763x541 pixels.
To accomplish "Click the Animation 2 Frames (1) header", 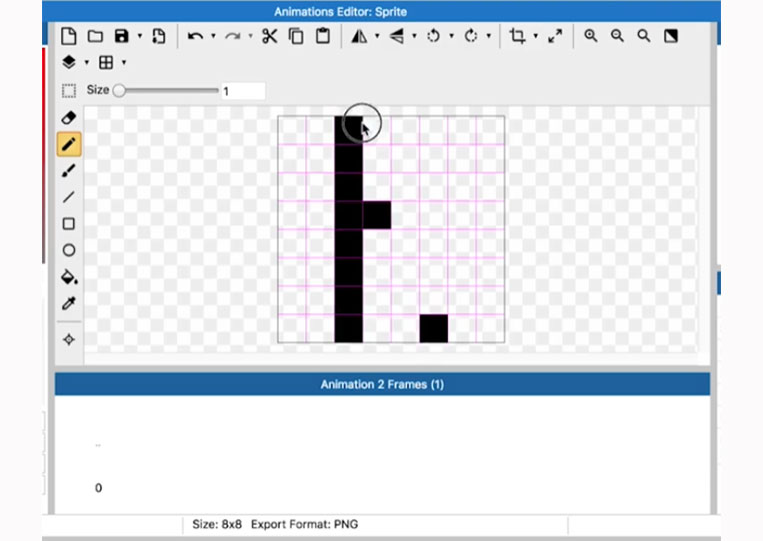I will pos(382,384).
